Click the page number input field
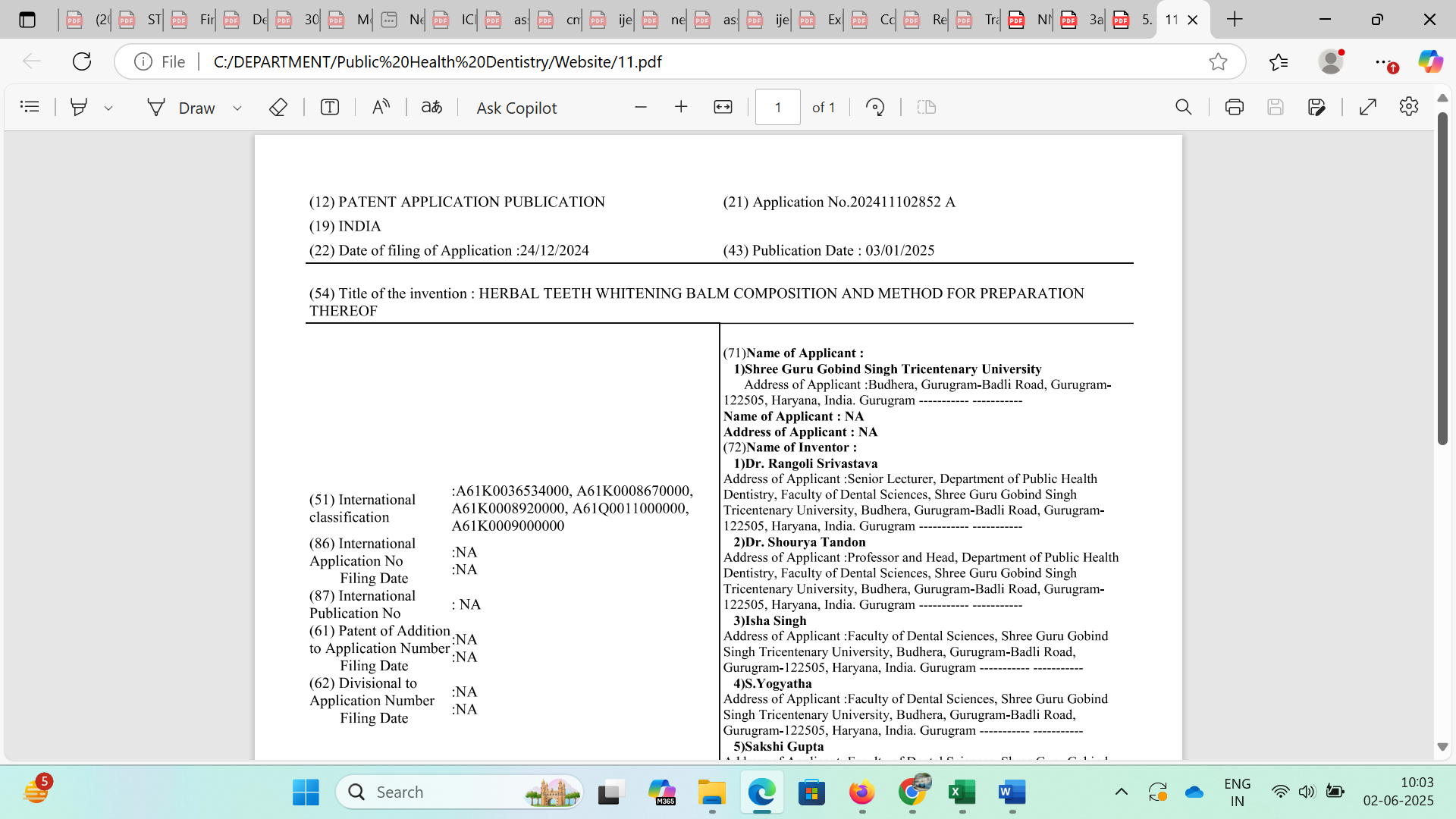 [777, 107]
